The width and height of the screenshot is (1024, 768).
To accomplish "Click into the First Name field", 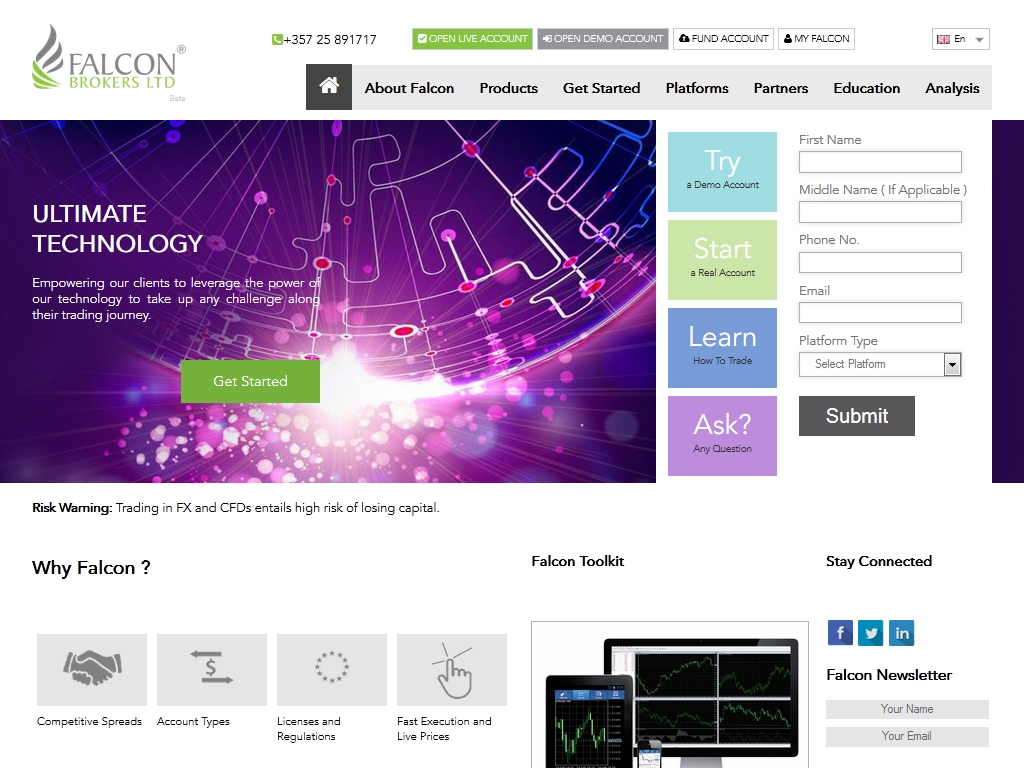I will [x=880, y=162].
